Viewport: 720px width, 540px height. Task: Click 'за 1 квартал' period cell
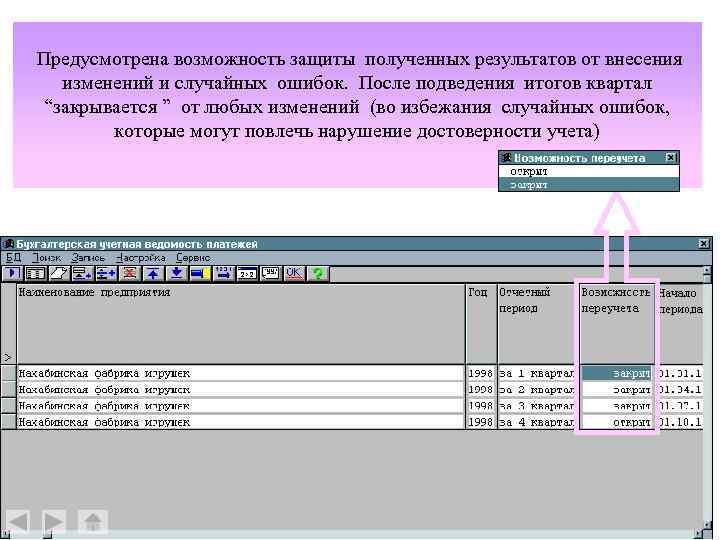[x=536, y=373]
